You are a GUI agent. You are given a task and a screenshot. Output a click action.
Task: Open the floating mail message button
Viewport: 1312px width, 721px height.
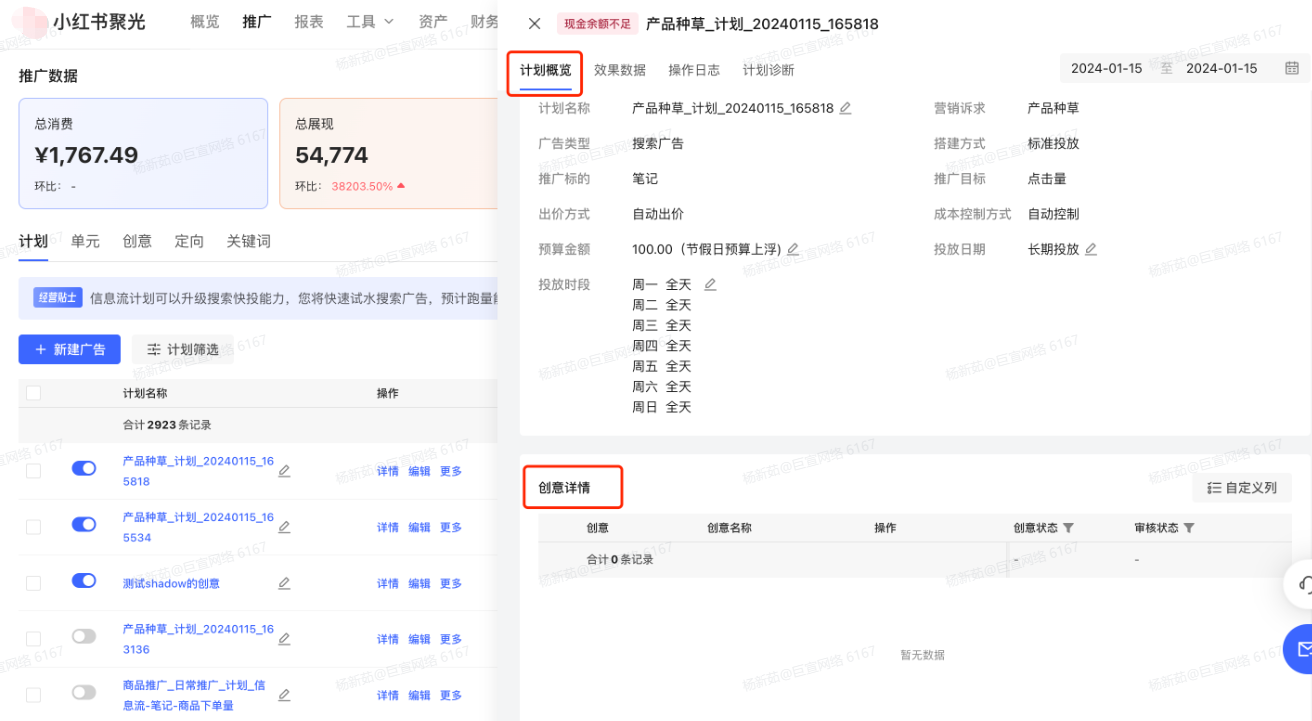[x=1300, y=650]
